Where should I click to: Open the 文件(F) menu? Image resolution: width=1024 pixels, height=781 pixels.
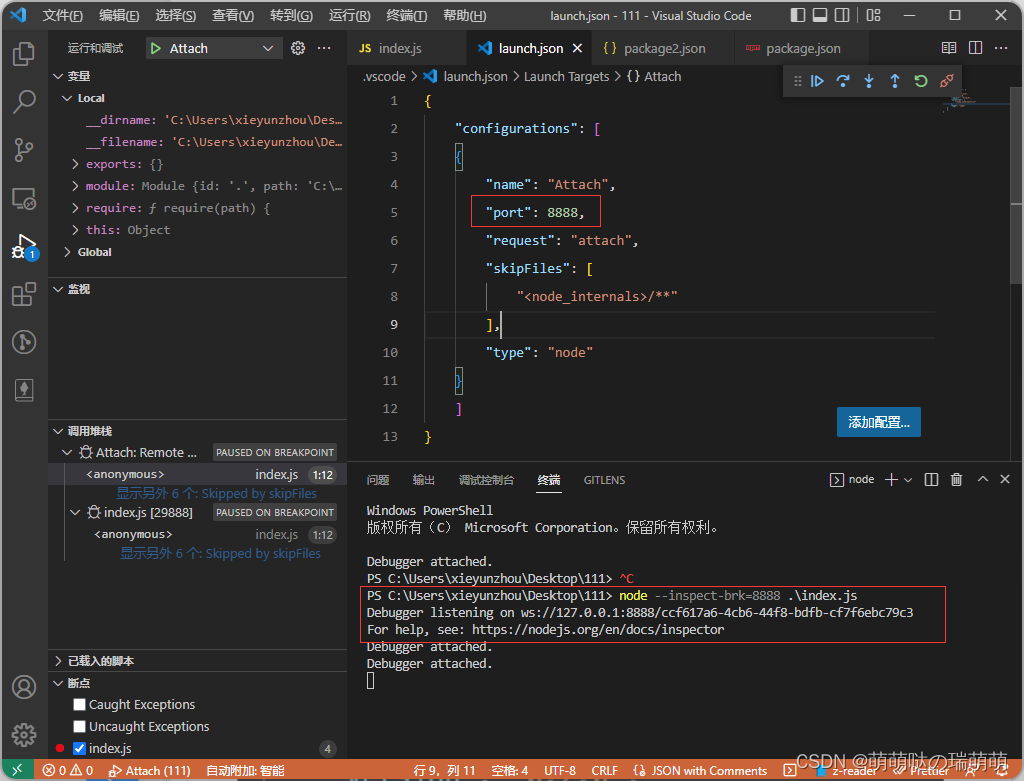(63, 16)
